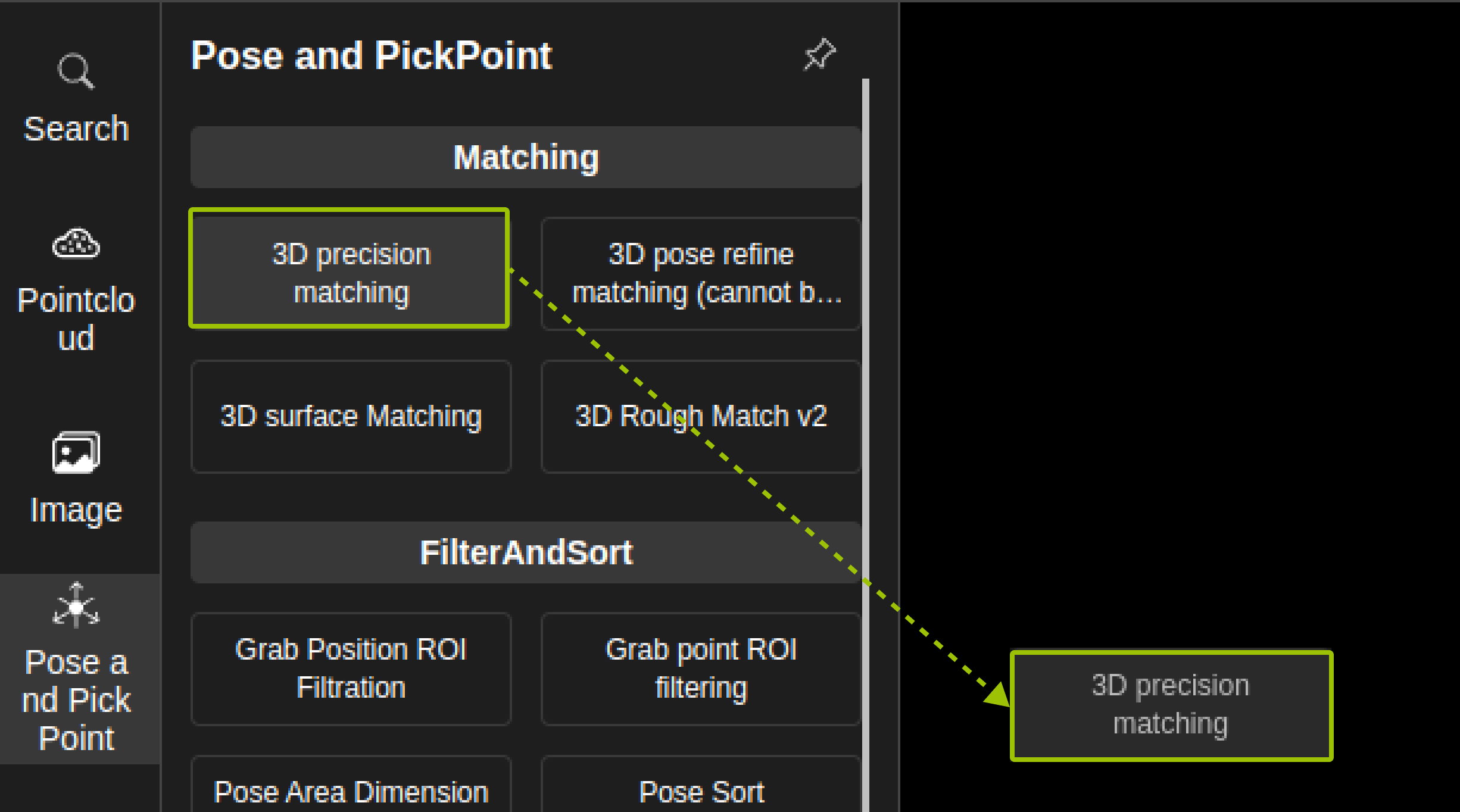Select the Pointcloud category icon
The height and width of the screenshot is (812, 1460).
[x=76, y=243]
